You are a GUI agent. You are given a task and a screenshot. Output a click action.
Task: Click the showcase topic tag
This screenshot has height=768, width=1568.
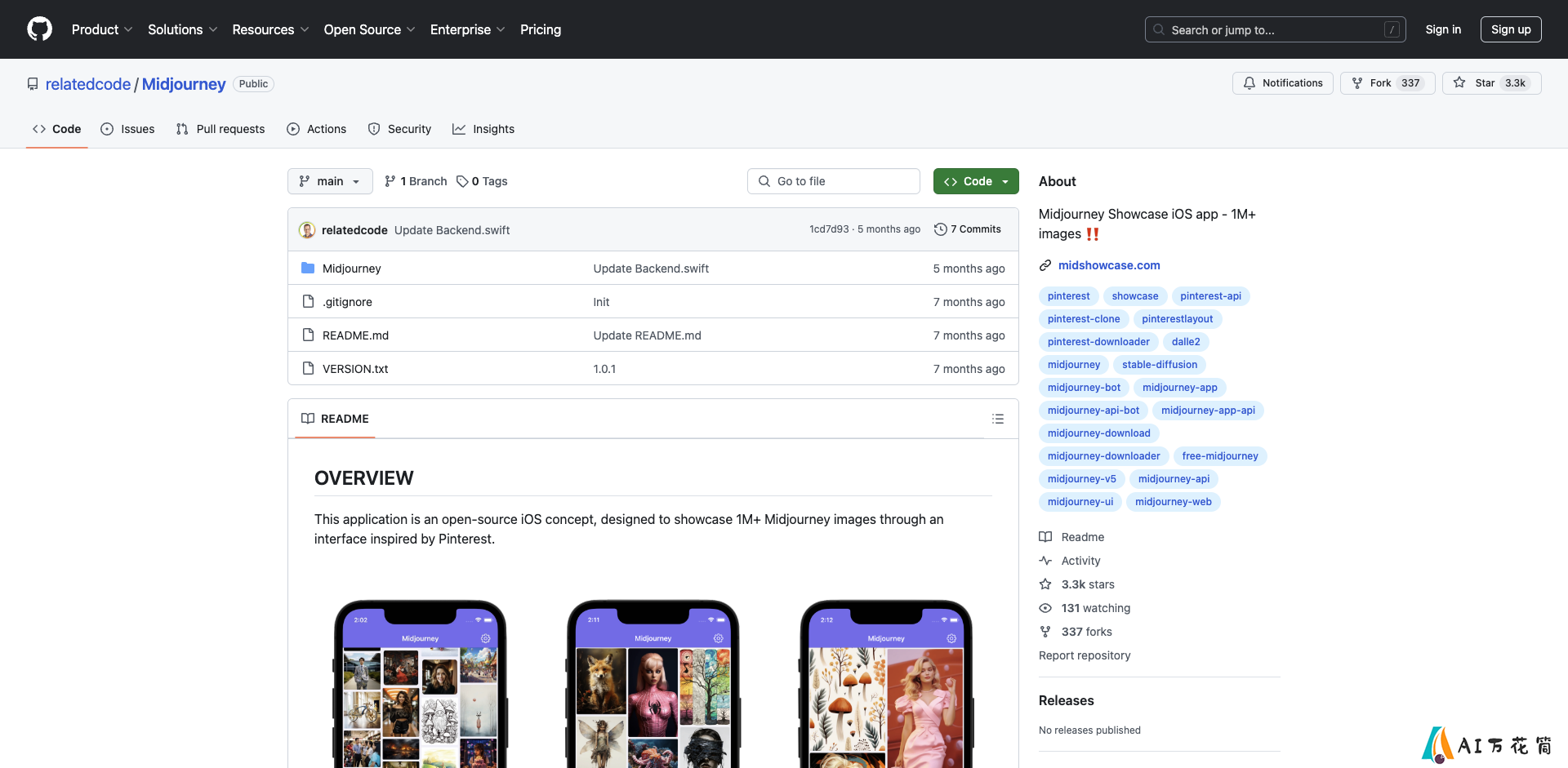click(x=1135, y=296)
